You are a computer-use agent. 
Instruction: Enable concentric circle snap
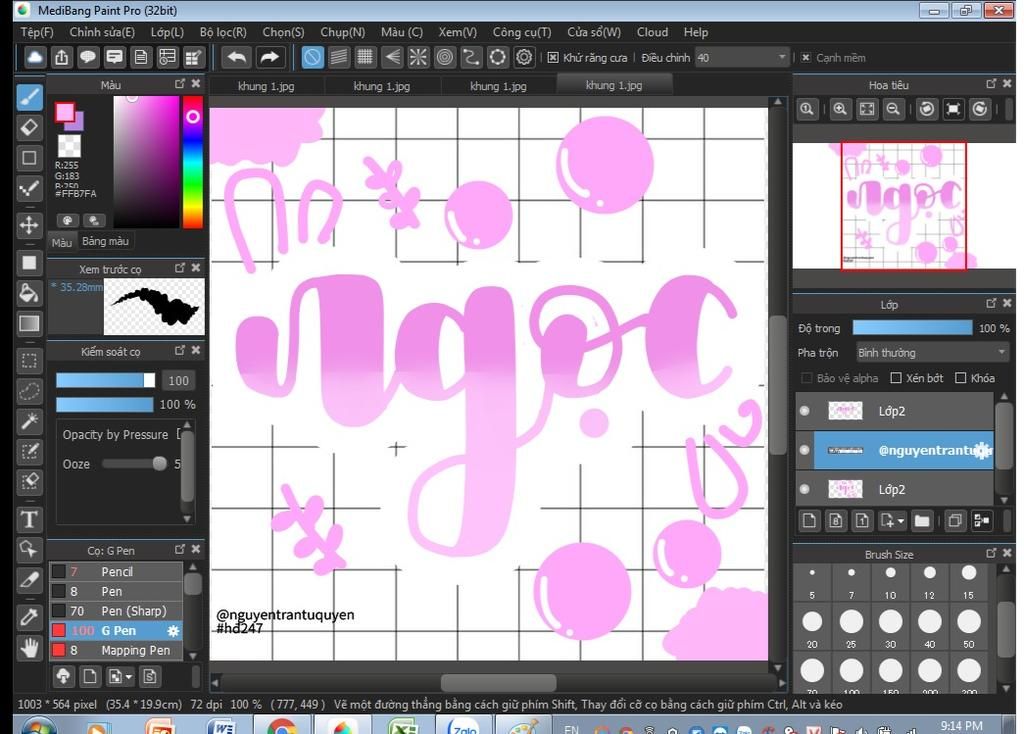pyautogui.click(x=444, y=57)
